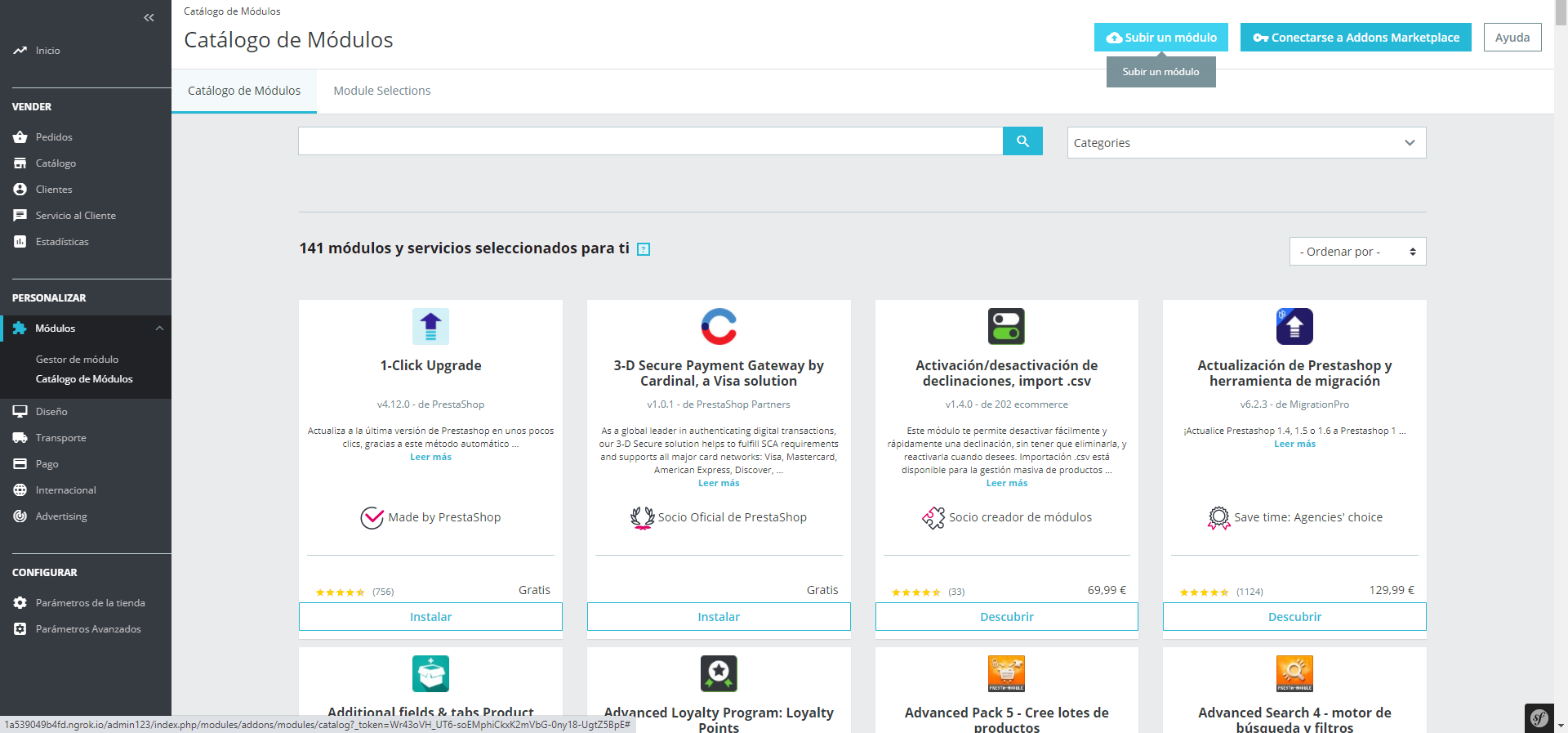Open the Symfony debug toolbar icon
The width and height of the screenshot is (1568, 733).
pos(1539,718)
